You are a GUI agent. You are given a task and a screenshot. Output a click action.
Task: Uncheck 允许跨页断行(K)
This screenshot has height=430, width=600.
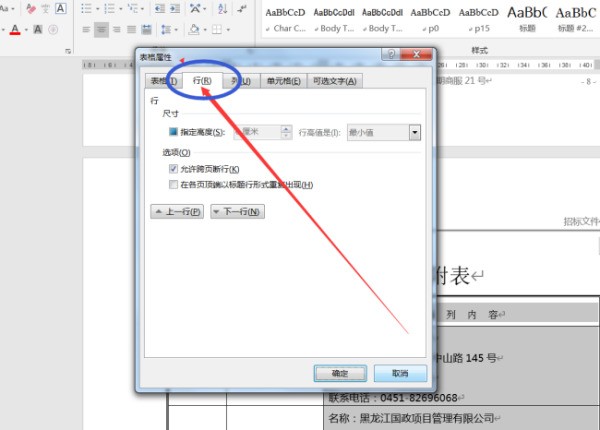tap(173, 169)
